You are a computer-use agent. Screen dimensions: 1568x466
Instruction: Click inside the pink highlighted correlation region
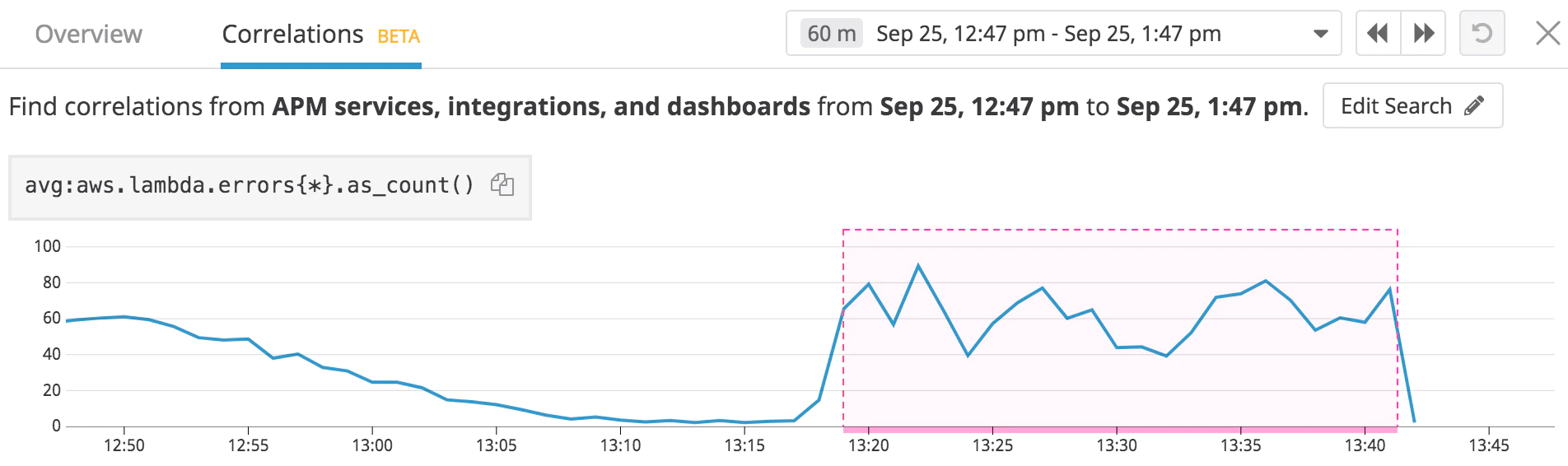click(1120, 387)
